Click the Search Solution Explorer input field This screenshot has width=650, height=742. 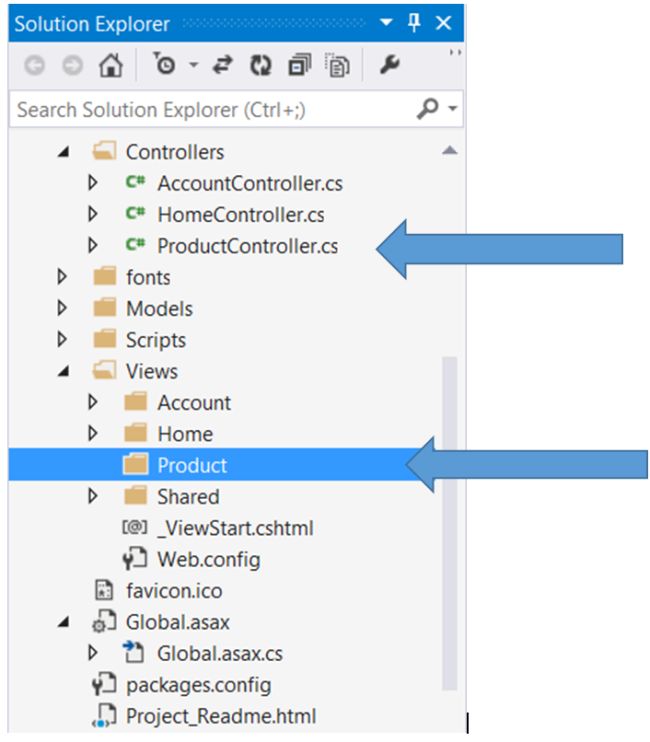[236, 109]
